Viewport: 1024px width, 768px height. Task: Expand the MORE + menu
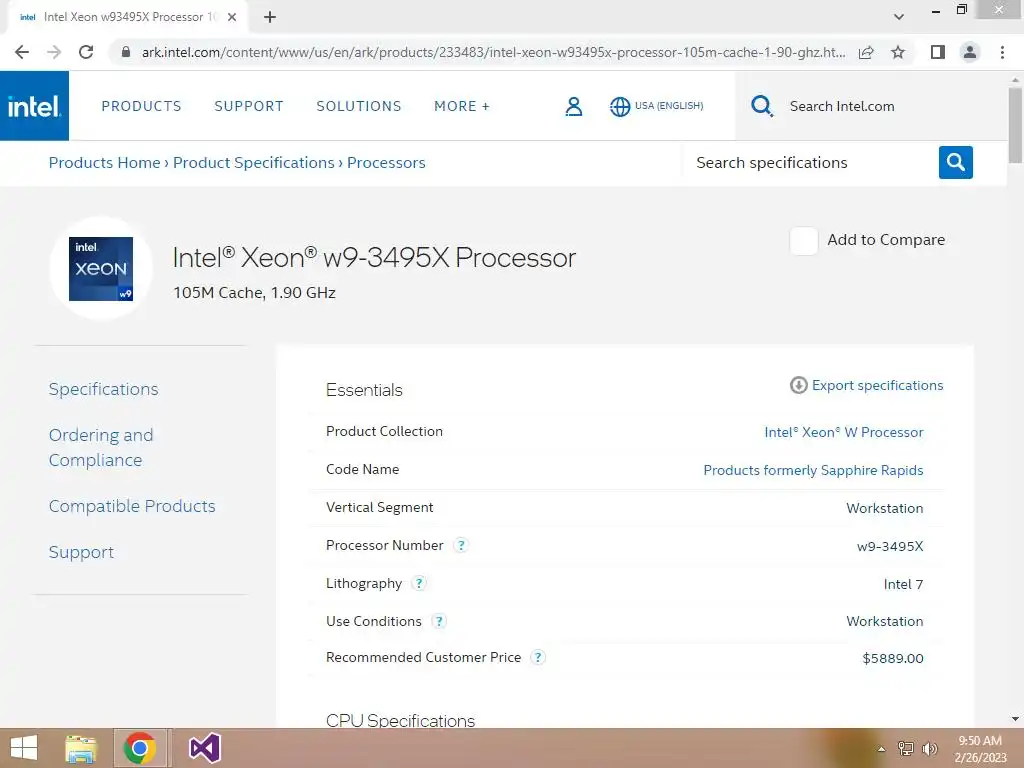(462, 106)
